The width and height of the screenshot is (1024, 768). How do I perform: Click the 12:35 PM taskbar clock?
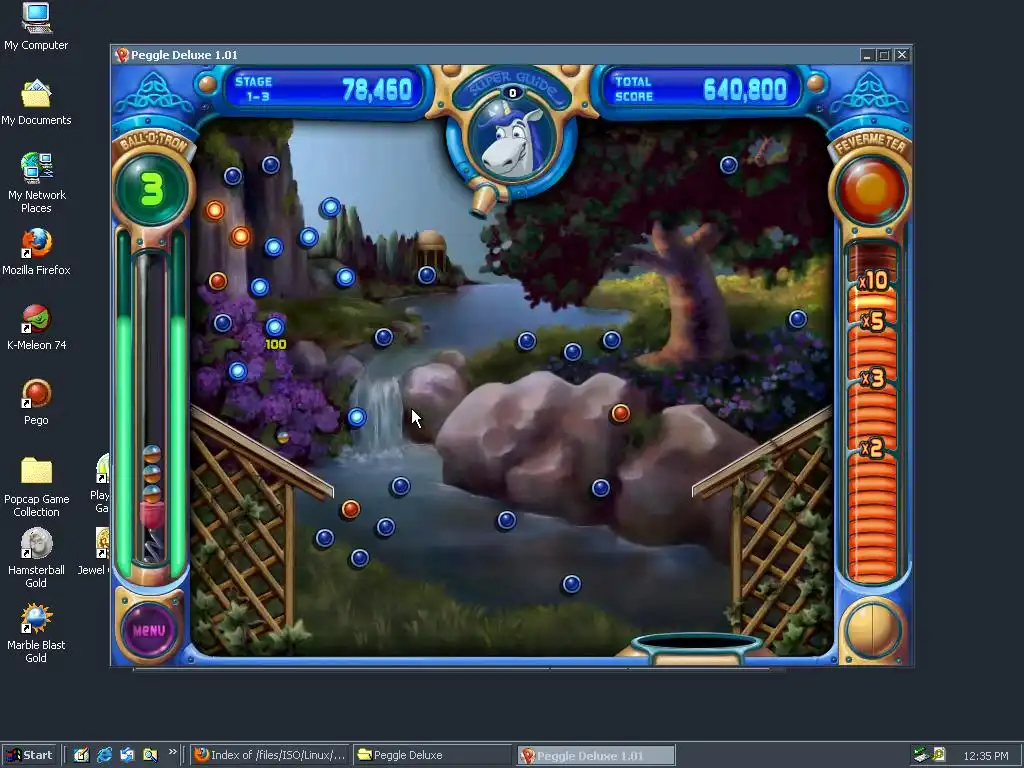pyautogui.click(x=985, y=756)
